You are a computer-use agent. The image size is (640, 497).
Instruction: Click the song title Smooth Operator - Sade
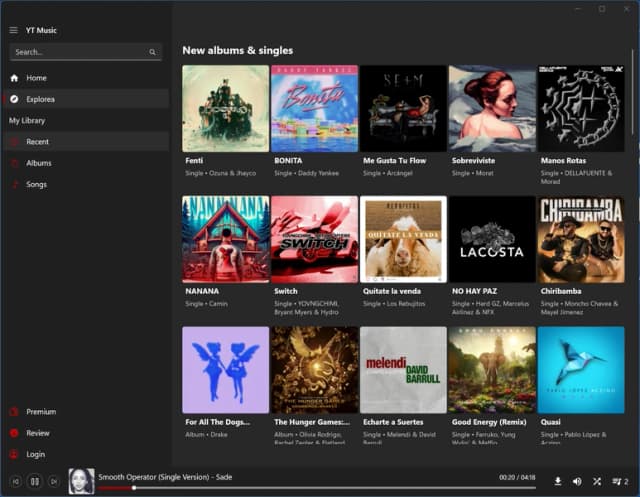tap(165, 477)
